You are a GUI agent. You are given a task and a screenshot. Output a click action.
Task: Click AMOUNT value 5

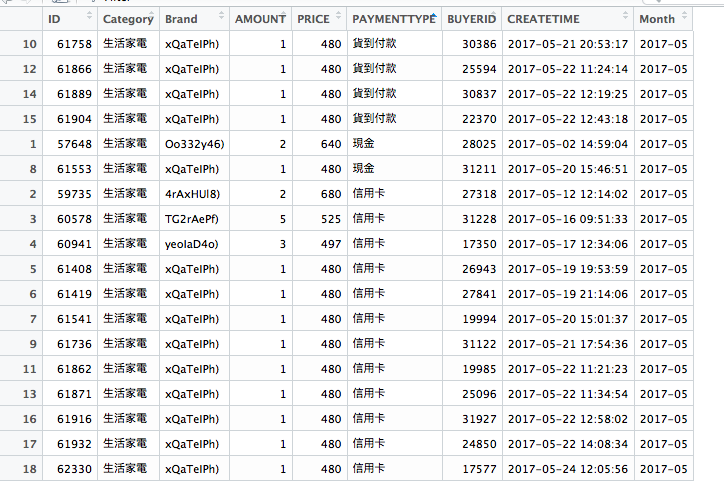[x=283, y=219]
